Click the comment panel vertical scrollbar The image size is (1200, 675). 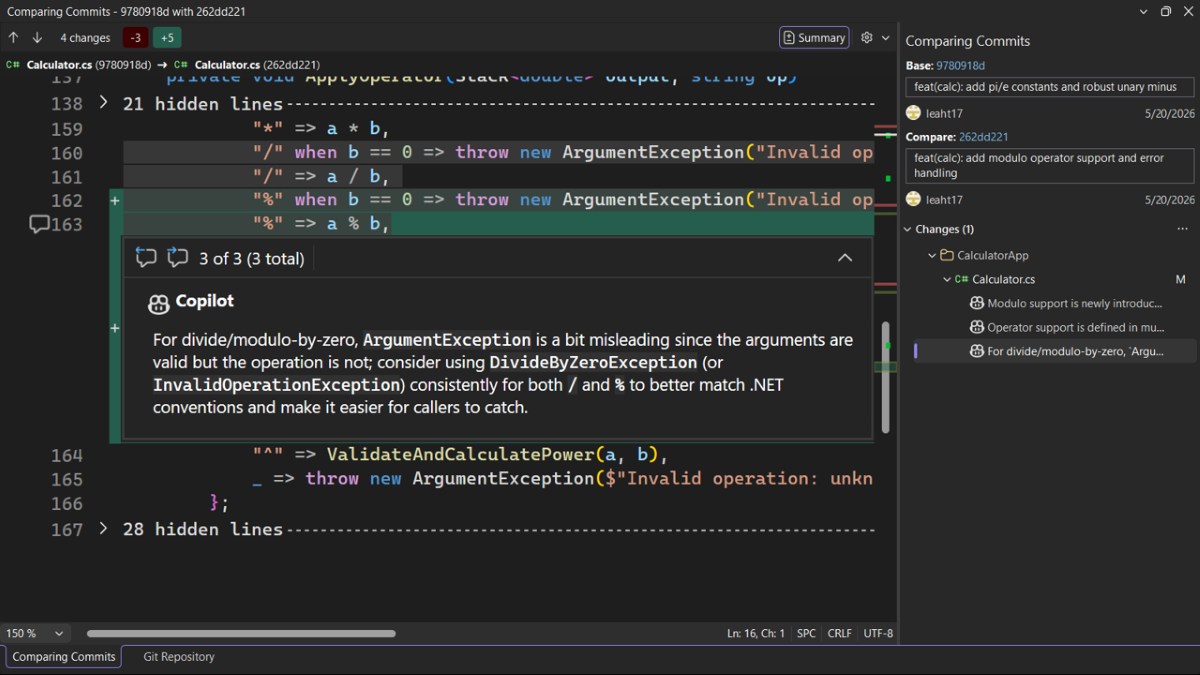click(885, 378)
